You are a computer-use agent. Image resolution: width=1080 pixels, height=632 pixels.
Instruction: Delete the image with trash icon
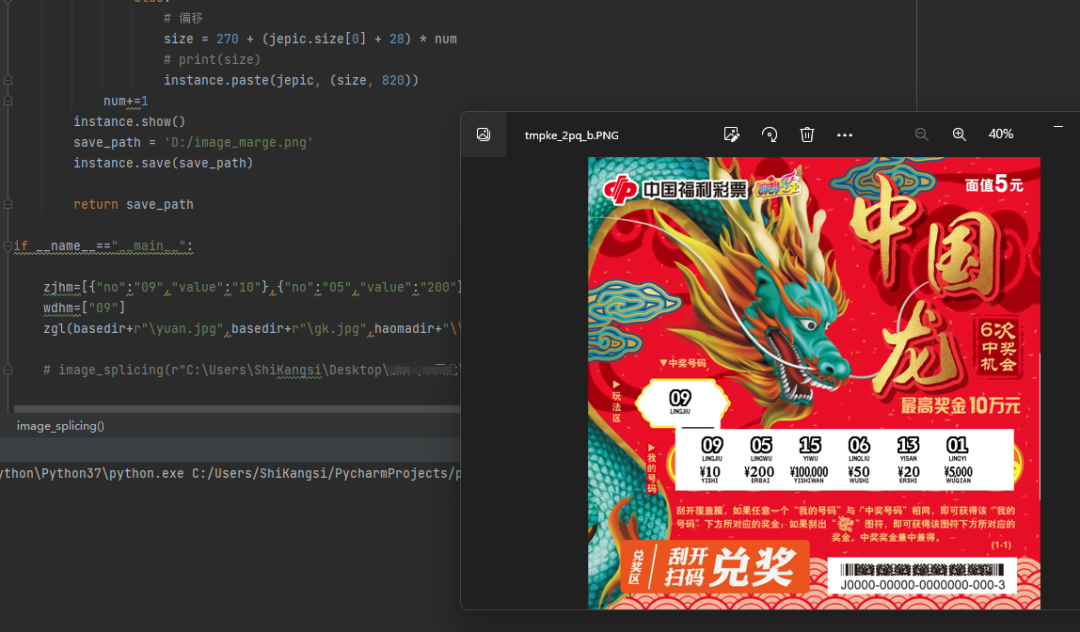click(x=807, y=134)
